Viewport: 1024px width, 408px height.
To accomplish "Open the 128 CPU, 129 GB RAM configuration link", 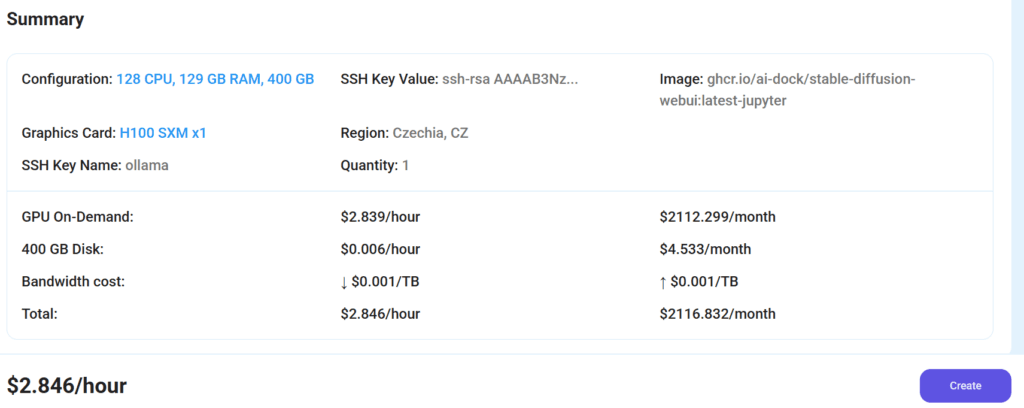I will pyautogui.click(x=216, y=80).
